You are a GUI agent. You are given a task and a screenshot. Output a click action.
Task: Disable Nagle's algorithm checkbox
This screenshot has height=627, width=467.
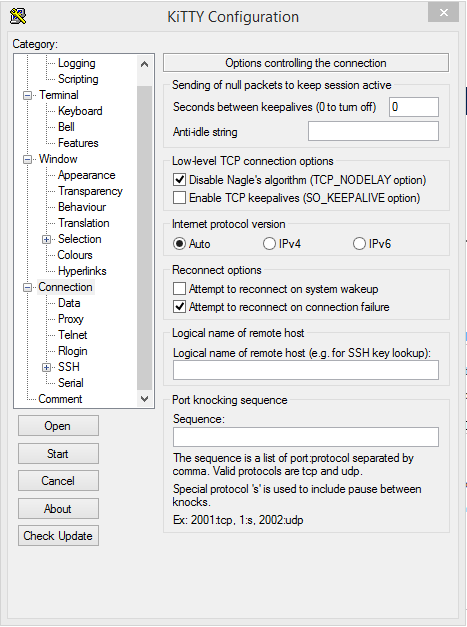(179, 180)
